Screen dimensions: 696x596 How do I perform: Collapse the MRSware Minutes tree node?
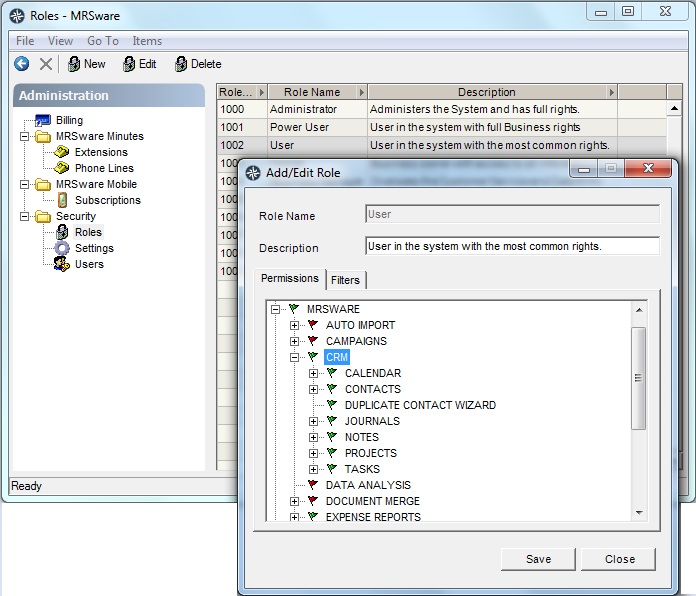[25, 136]
